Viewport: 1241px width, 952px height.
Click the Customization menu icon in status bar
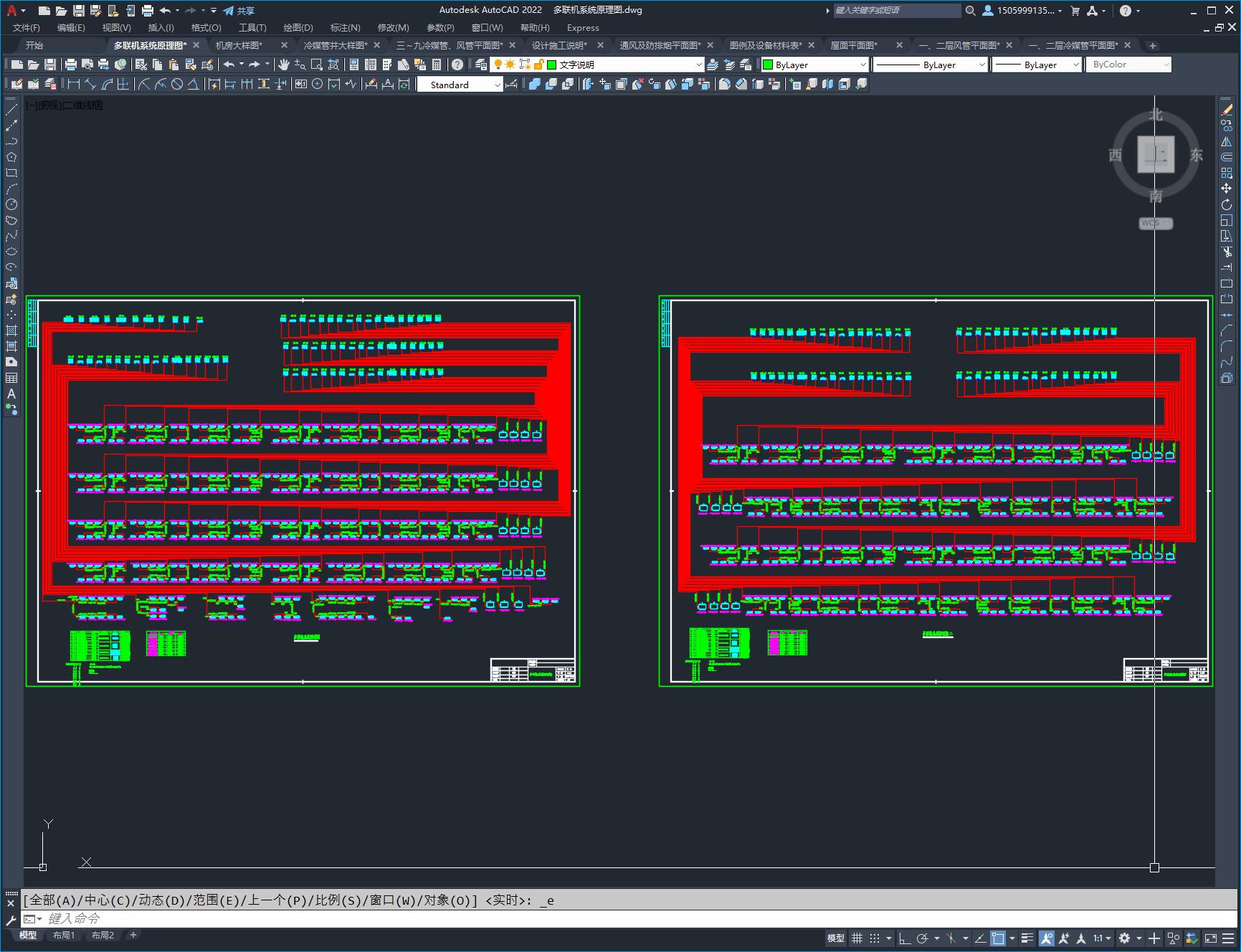[1229, 938]
